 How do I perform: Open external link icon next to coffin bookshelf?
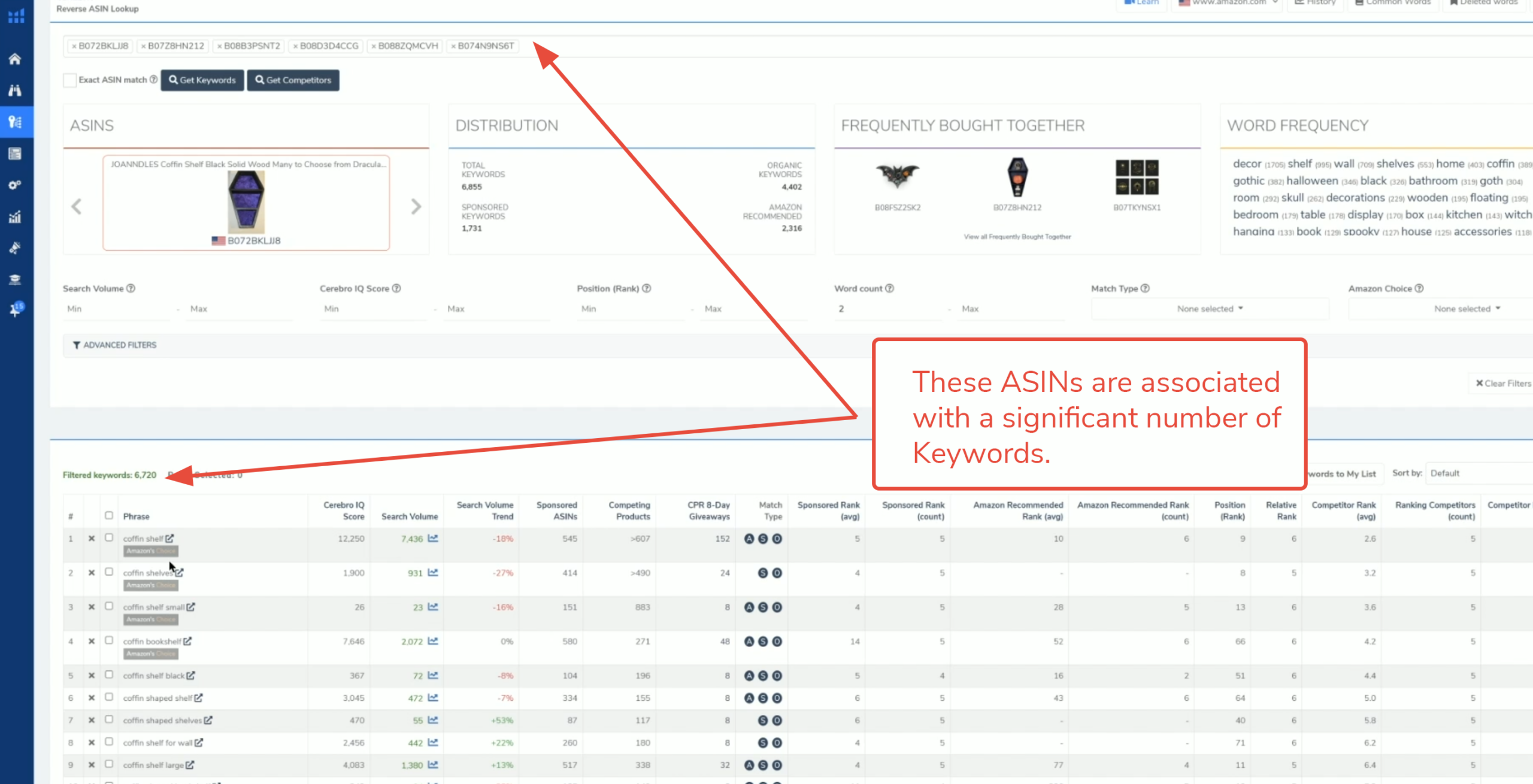187,641
